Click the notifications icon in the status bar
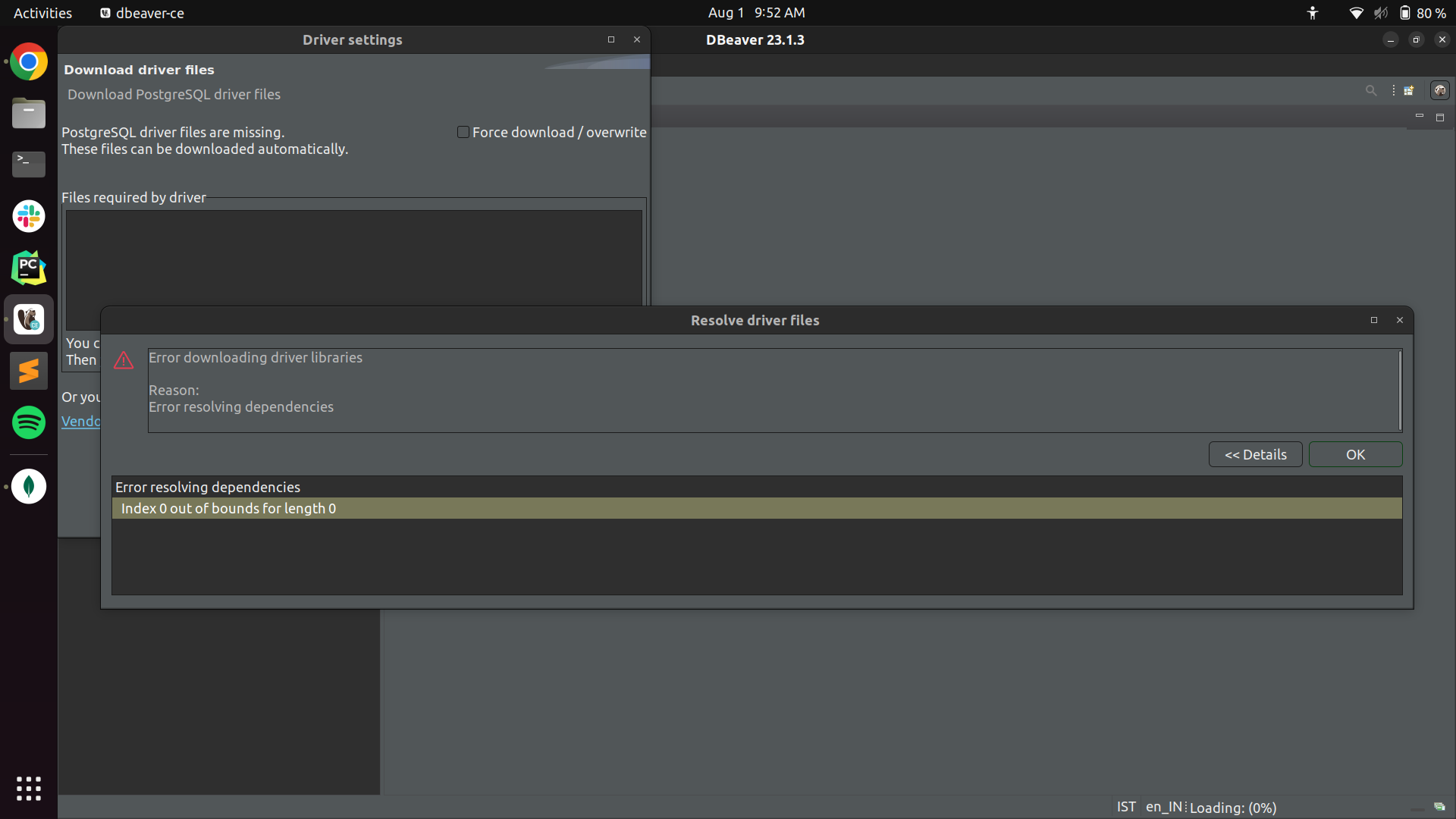 (x=1439, y=807)
